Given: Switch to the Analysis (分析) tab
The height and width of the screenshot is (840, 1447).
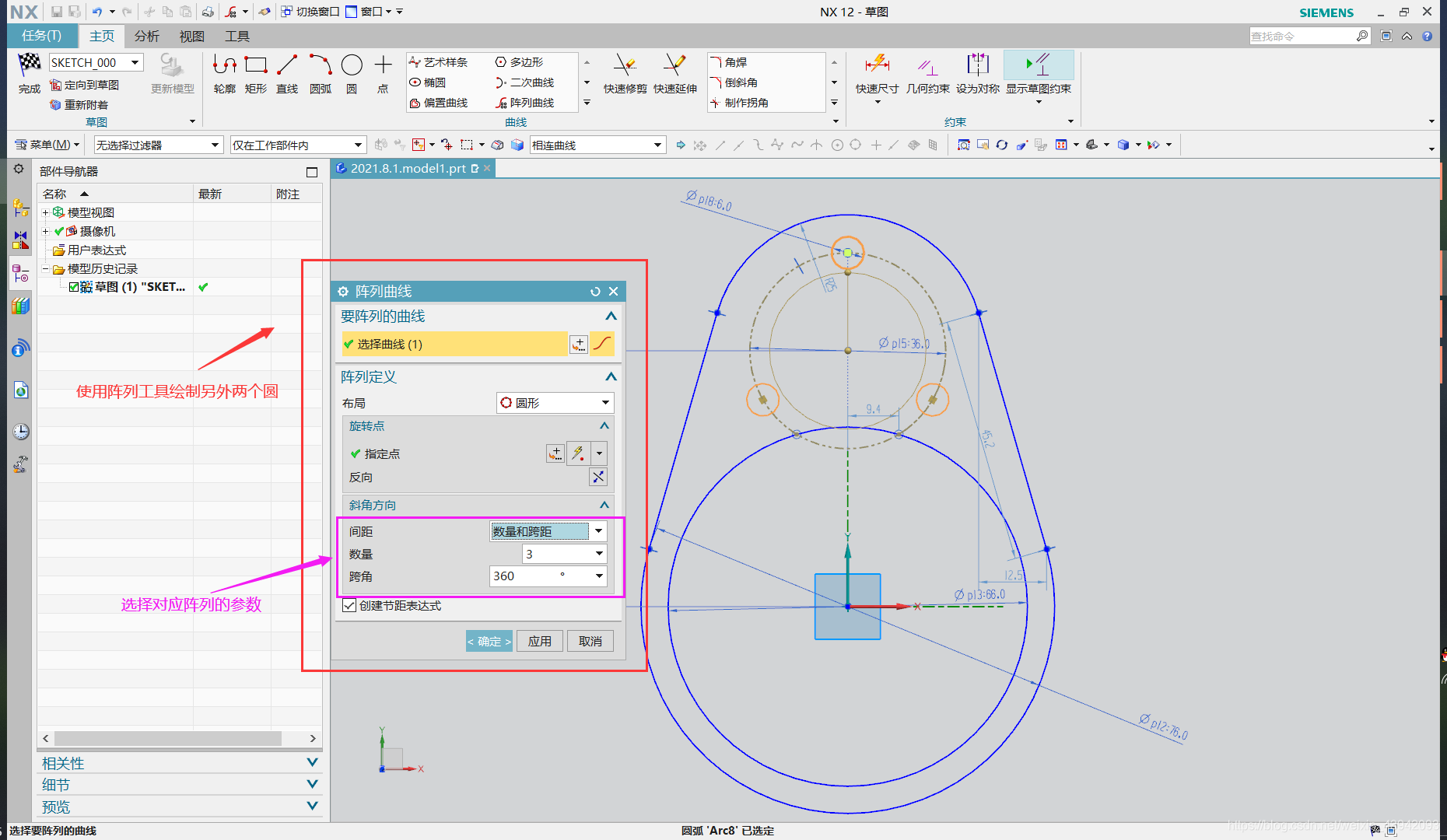Looking at the screenshot, I should click(x=146, y=36).
